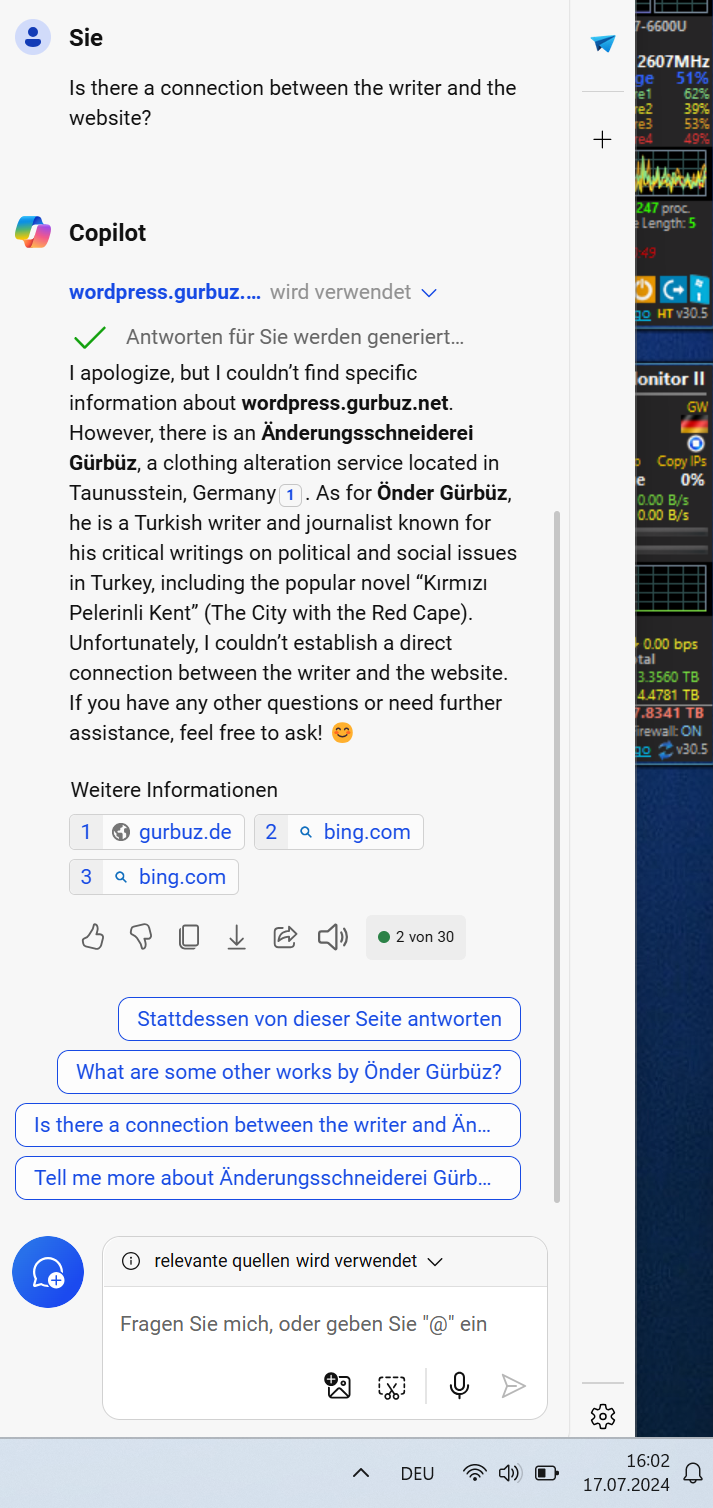Click the Copilot logo above the answer

33,232
